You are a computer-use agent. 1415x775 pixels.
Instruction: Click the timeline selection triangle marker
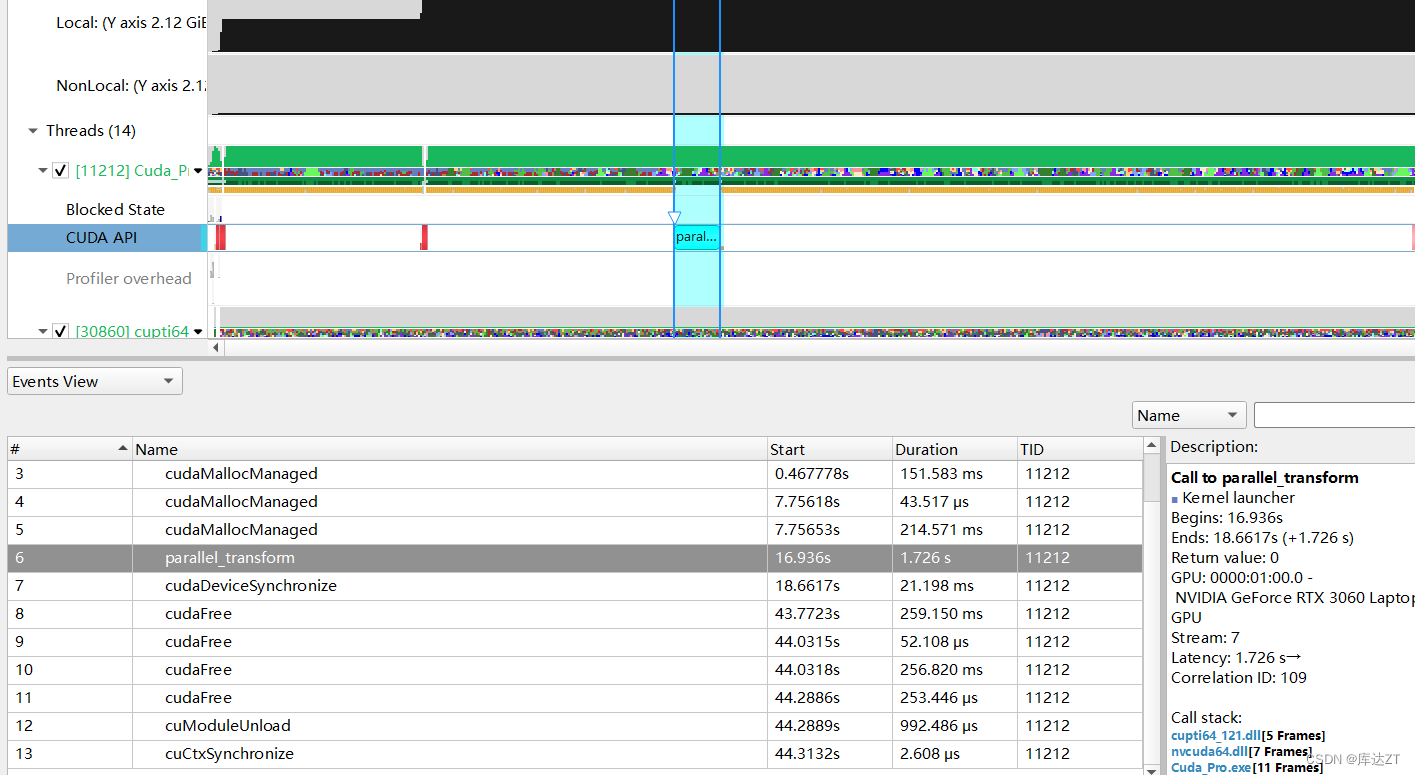pyautogui.click(x=674, y=218)
